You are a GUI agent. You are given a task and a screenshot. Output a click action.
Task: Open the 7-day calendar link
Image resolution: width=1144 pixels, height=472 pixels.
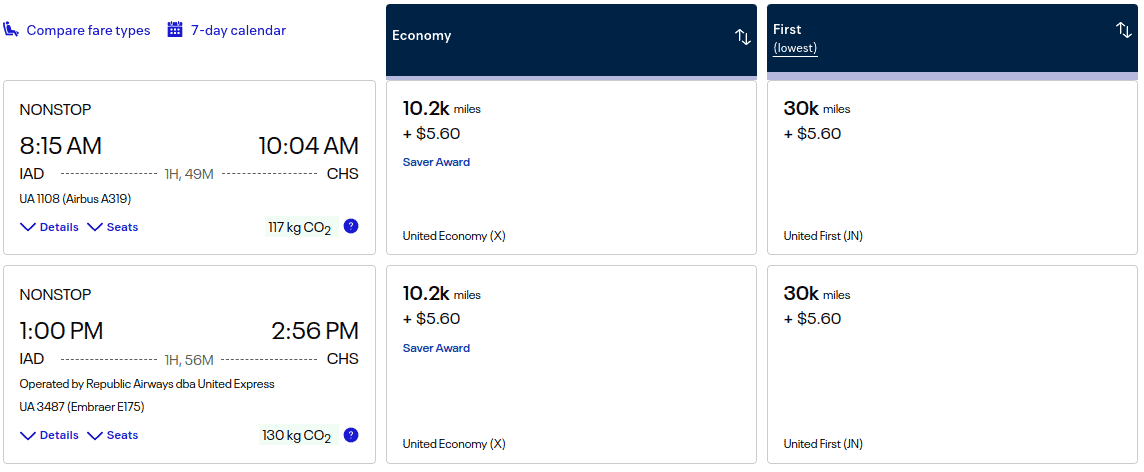tap(238, 30)
